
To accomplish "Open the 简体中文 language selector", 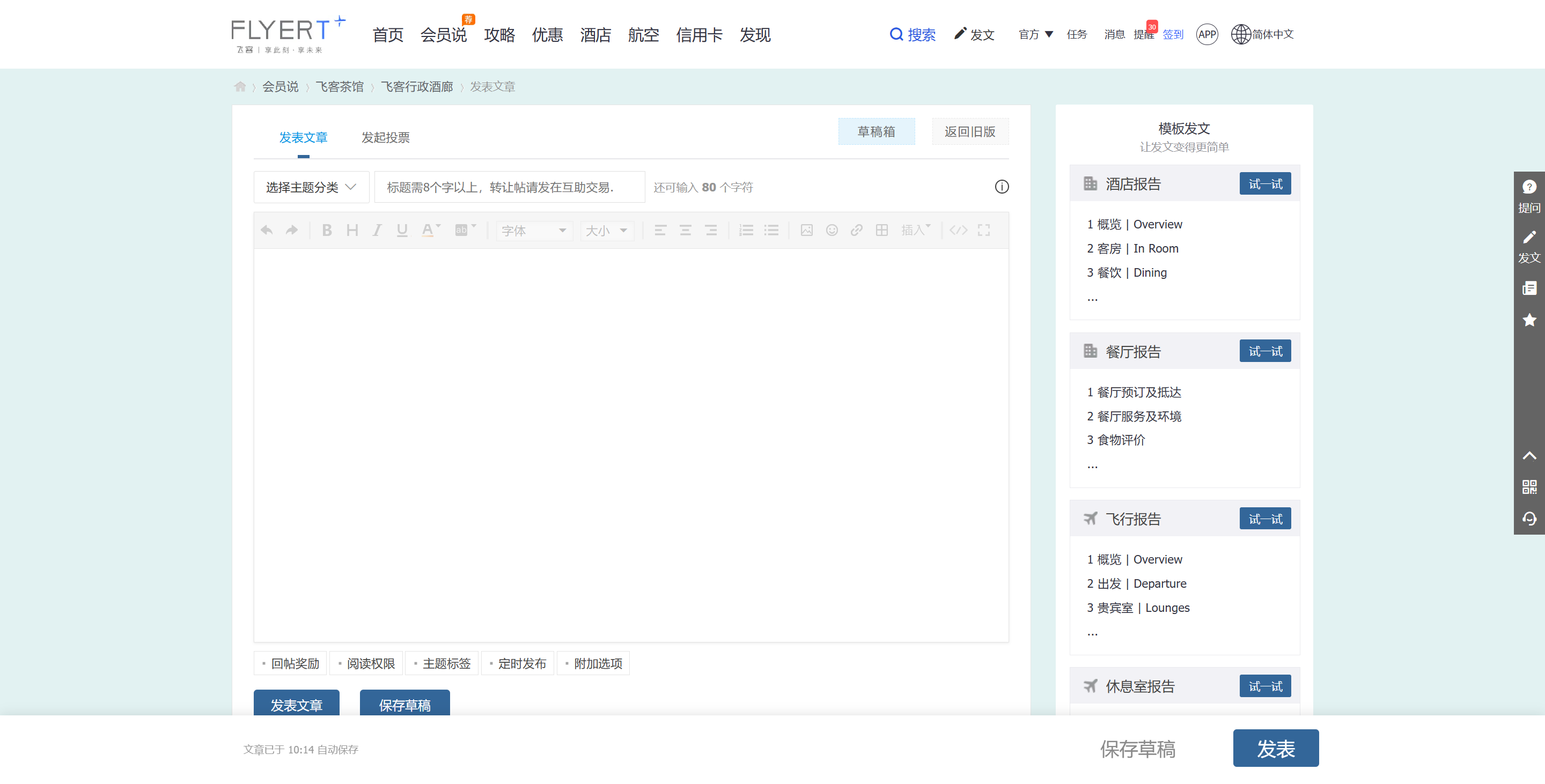I will pos(1262,34).
